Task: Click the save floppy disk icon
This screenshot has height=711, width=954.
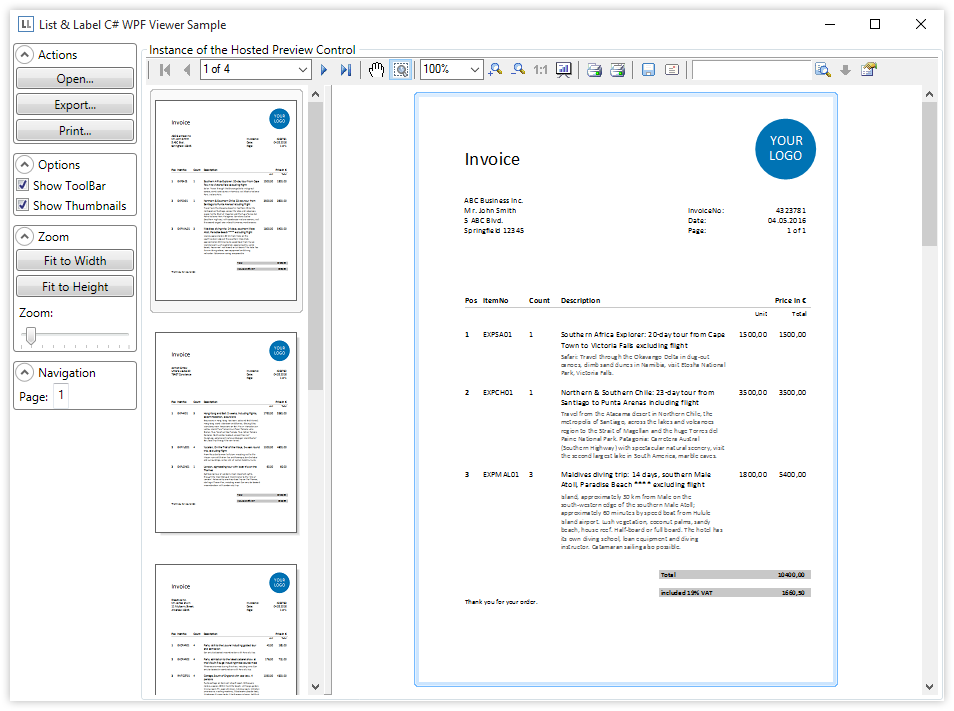Action: point(649,70)
